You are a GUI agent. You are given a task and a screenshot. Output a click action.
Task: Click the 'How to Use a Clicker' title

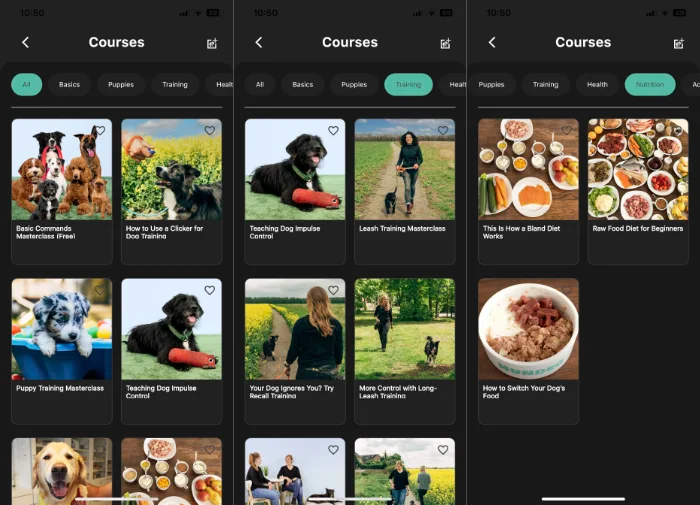coord(164,232)
